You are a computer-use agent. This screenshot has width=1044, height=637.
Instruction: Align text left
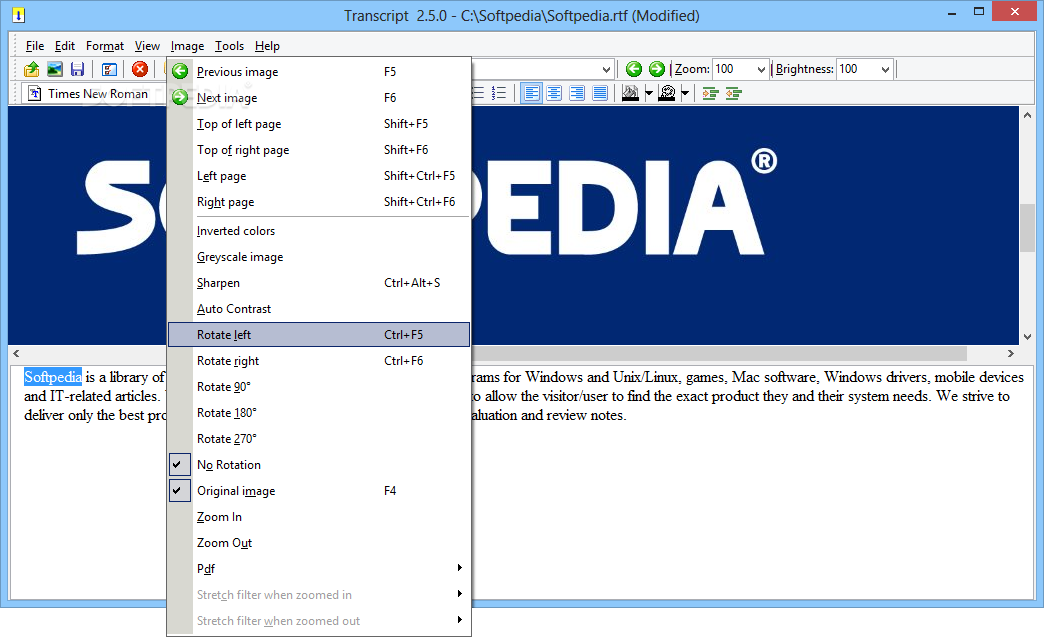[x=531, y=93]
